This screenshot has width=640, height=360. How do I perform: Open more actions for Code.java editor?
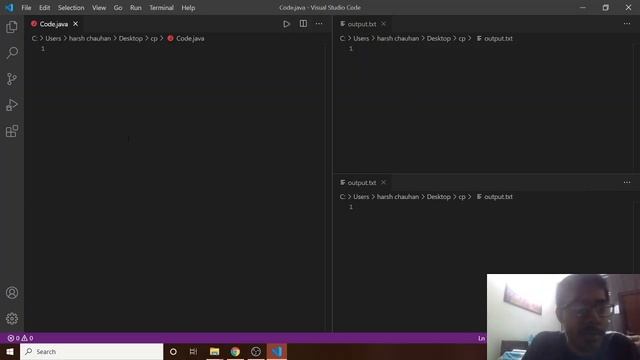pos(319,24)
